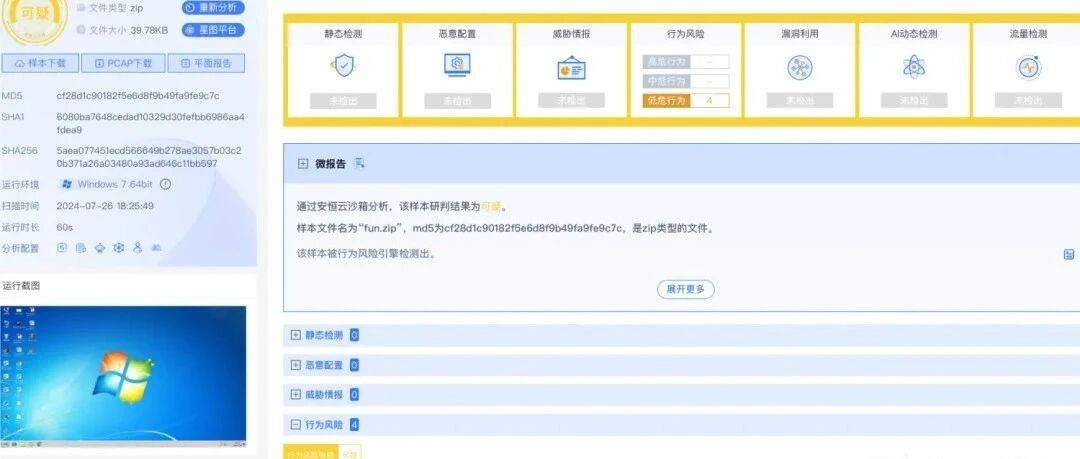The image size is (1080, 459).
Task: Click the 高危行为 count row
Action: click(x=685, y=61)
